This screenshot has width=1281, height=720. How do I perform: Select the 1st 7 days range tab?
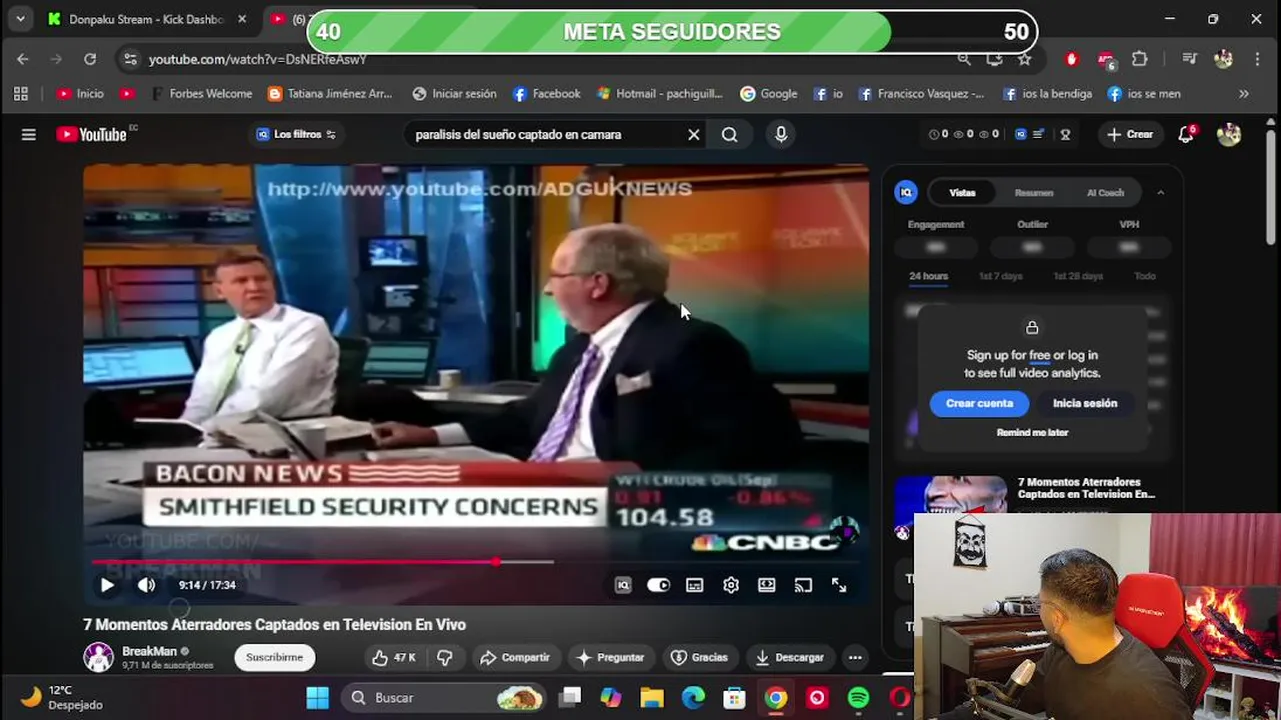pyautogui.click(x=1000, y=276)
